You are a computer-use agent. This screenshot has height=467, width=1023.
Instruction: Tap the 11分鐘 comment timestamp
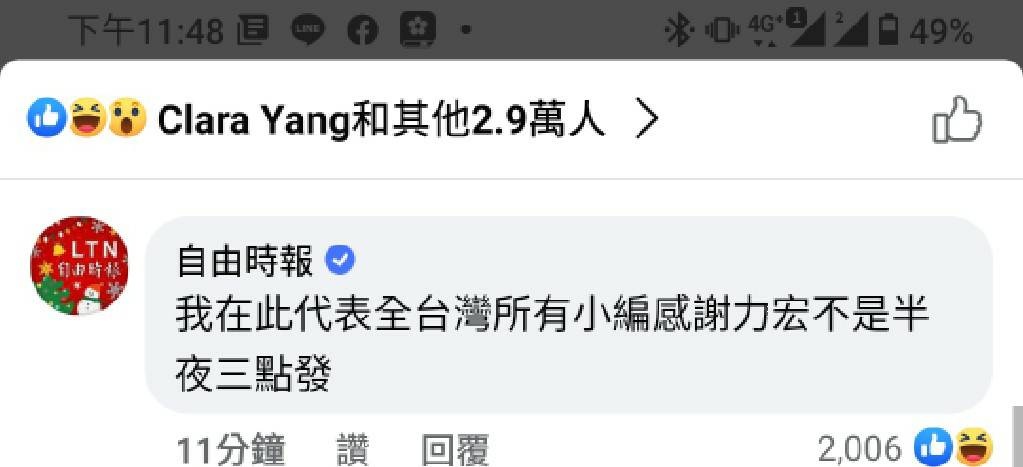(231, 450)
